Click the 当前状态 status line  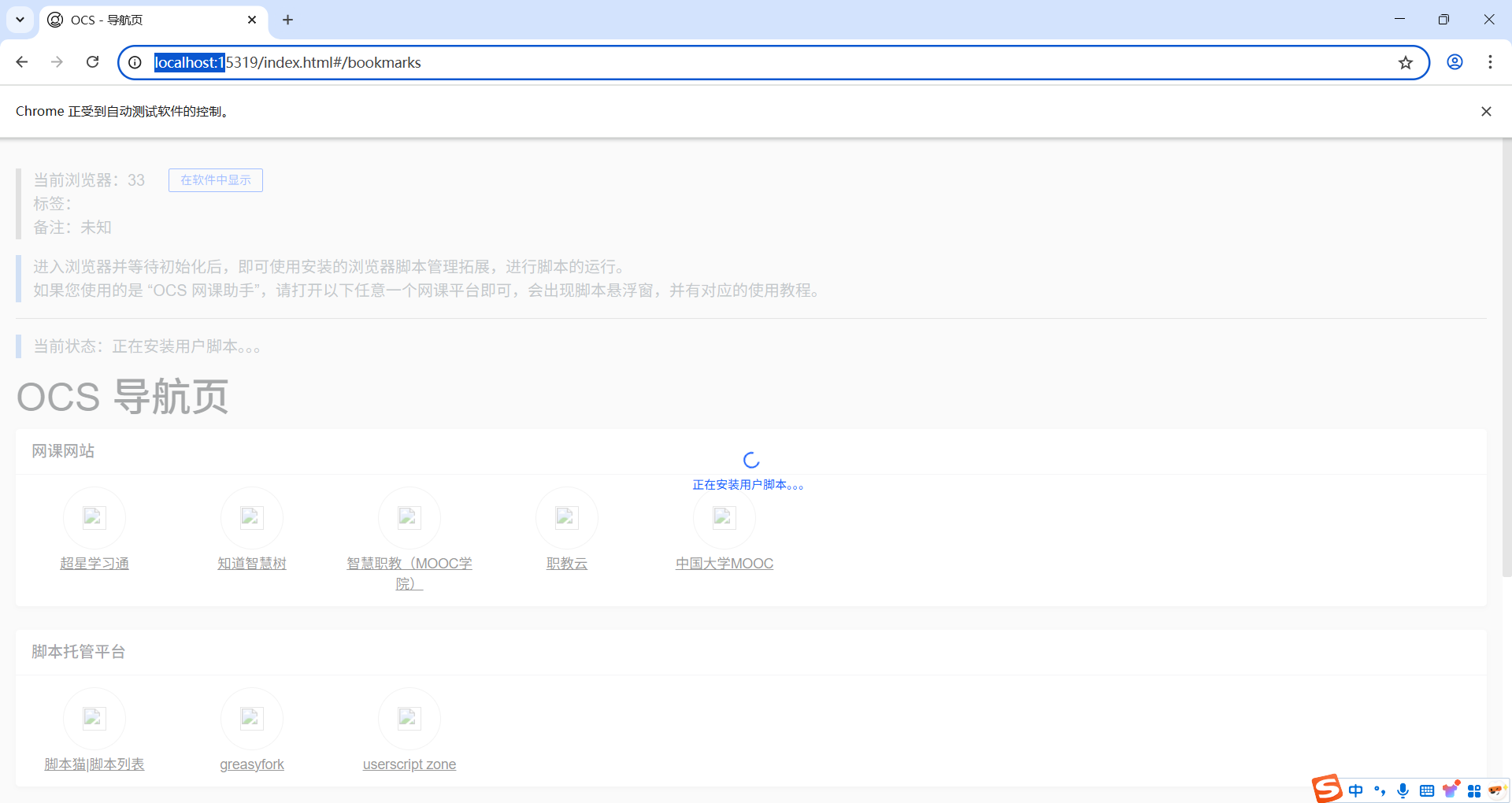tap(146, 346)
